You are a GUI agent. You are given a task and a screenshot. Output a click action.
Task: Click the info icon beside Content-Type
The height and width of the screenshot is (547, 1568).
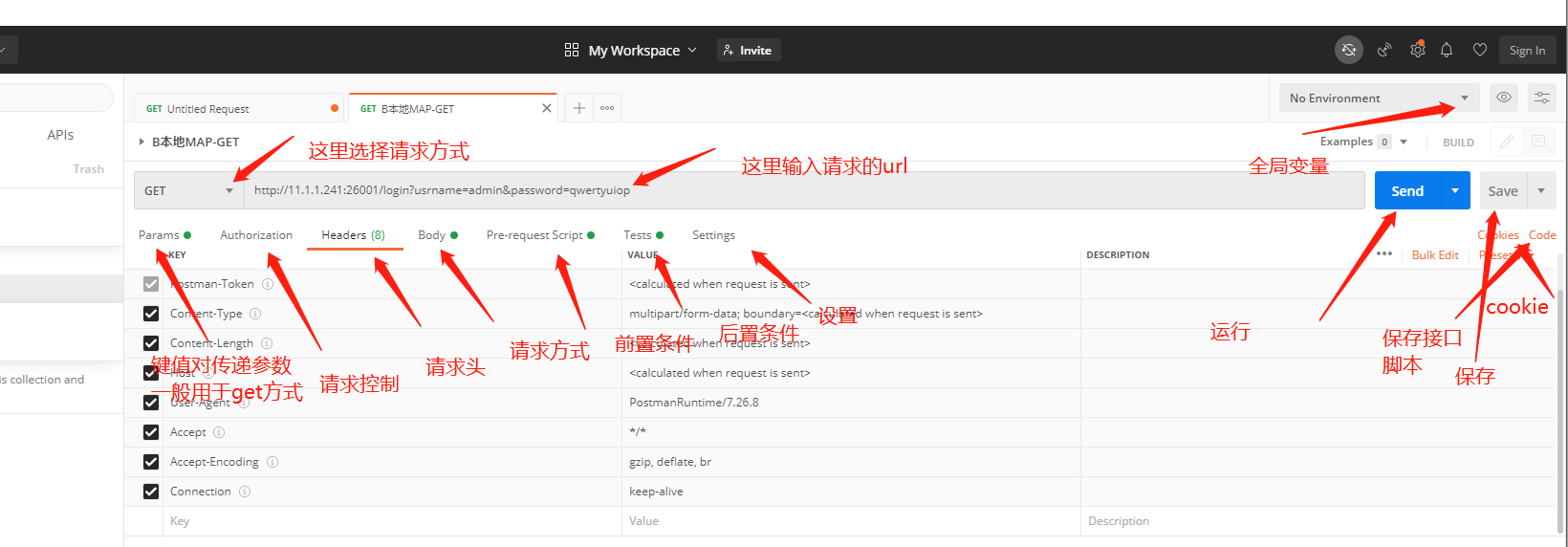255,314
